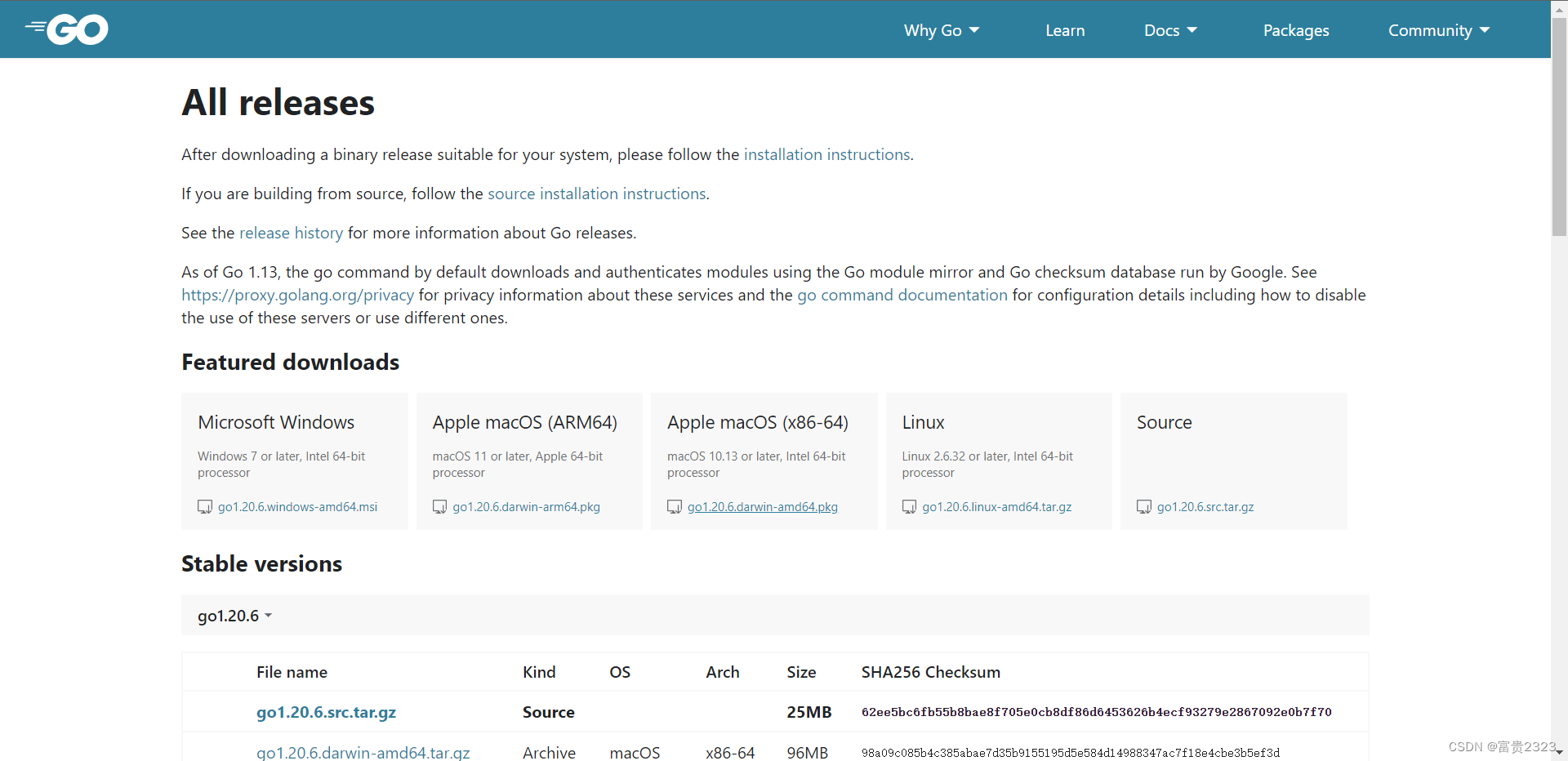Viewport: 1568px width, 761px height.
Task: Click download icon beside go1.20.6.windows-amd64.msi
Action: coord(205,507)
